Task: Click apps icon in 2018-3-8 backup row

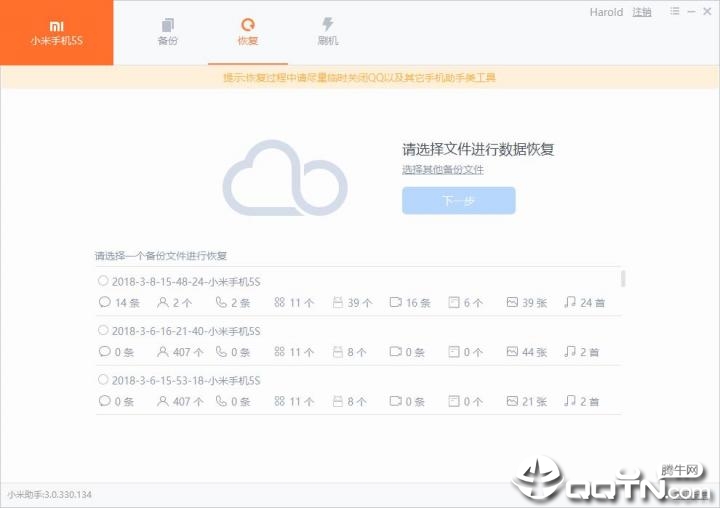Action: 280,302
